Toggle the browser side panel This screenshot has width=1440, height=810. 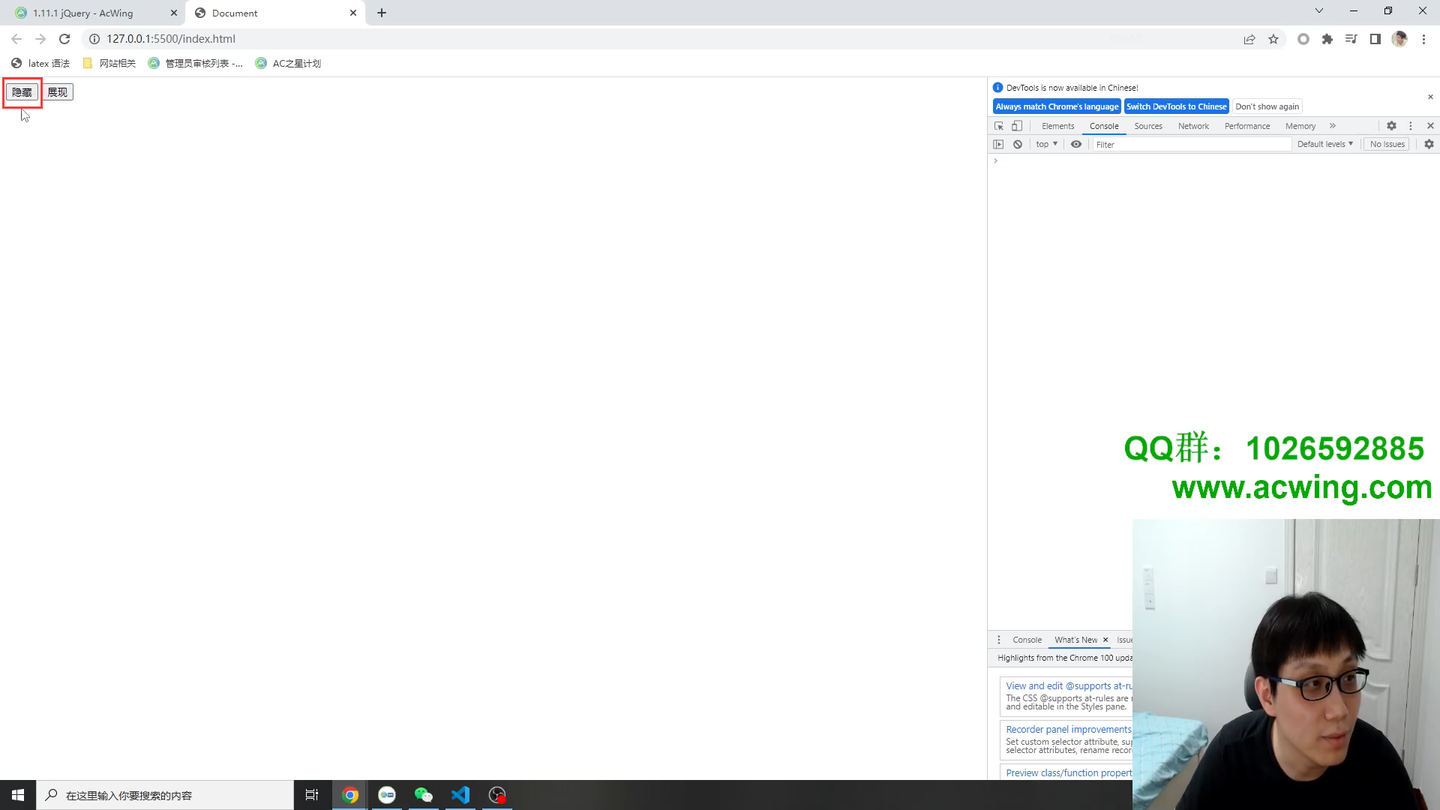pos(1375,39)
